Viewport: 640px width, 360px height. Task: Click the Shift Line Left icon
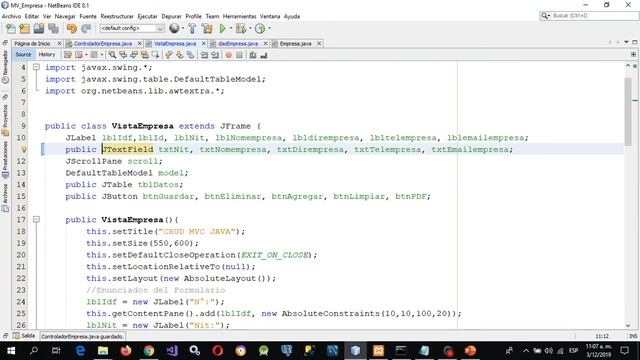pos(204,55)
